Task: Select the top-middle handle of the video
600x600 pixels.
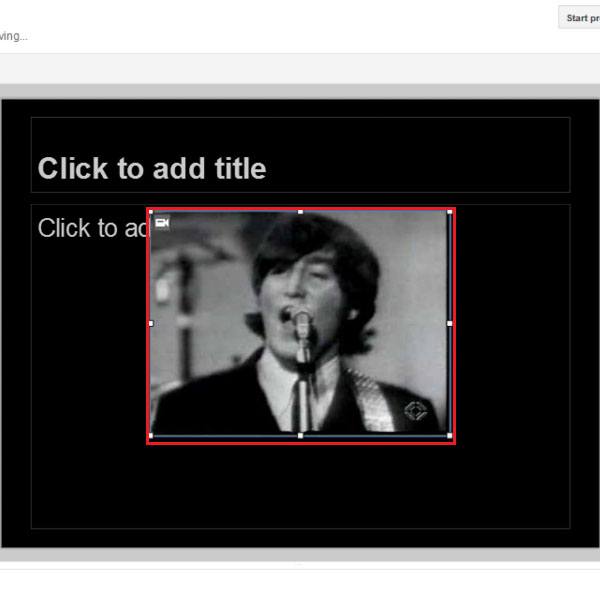Action: (300, 212)
